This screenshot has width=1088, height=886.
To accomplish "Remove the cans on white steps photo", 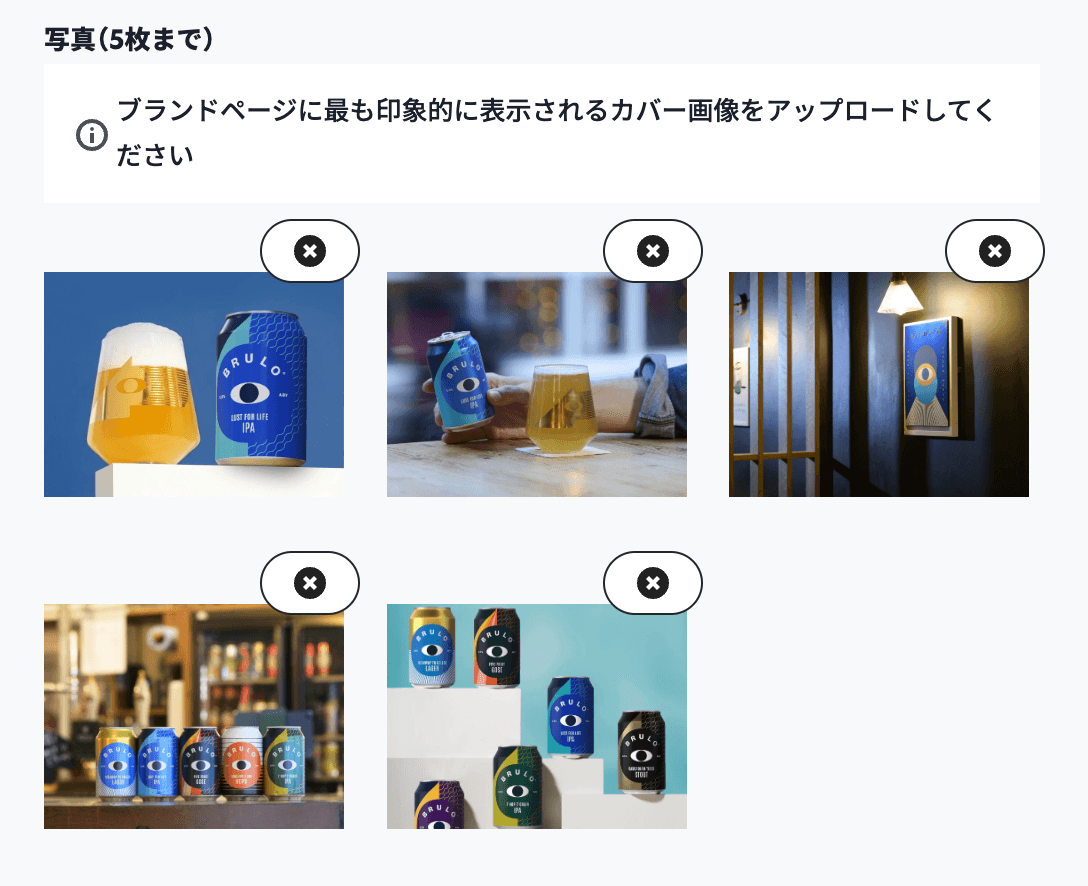I will (x=653, y=583).
